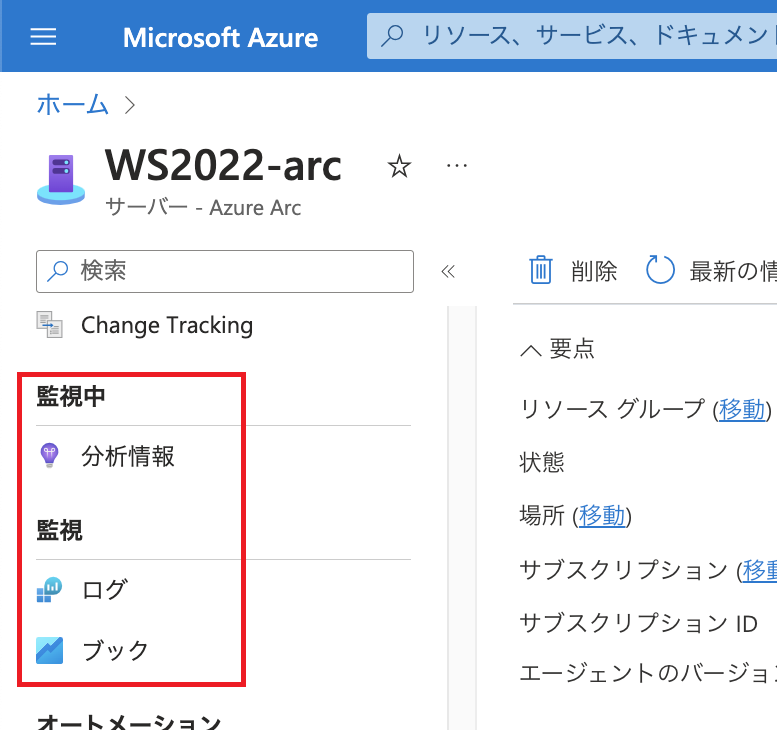This screenshot has height=730, width=777.
Task: Click the サーバー - Azure Arc subtitle
Action: coord(203,208)
